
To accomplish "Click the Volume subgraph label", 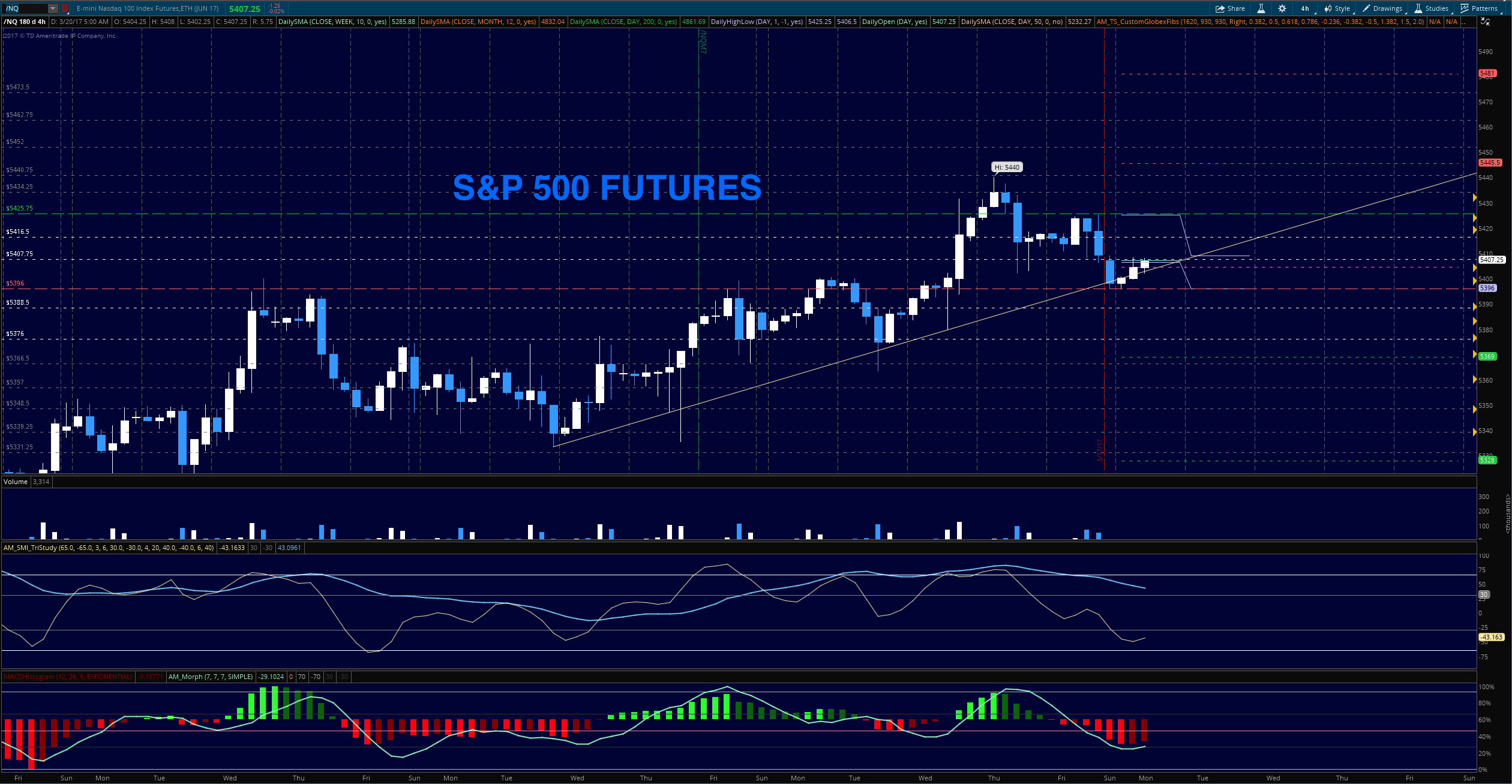I will tap(16, 482).
